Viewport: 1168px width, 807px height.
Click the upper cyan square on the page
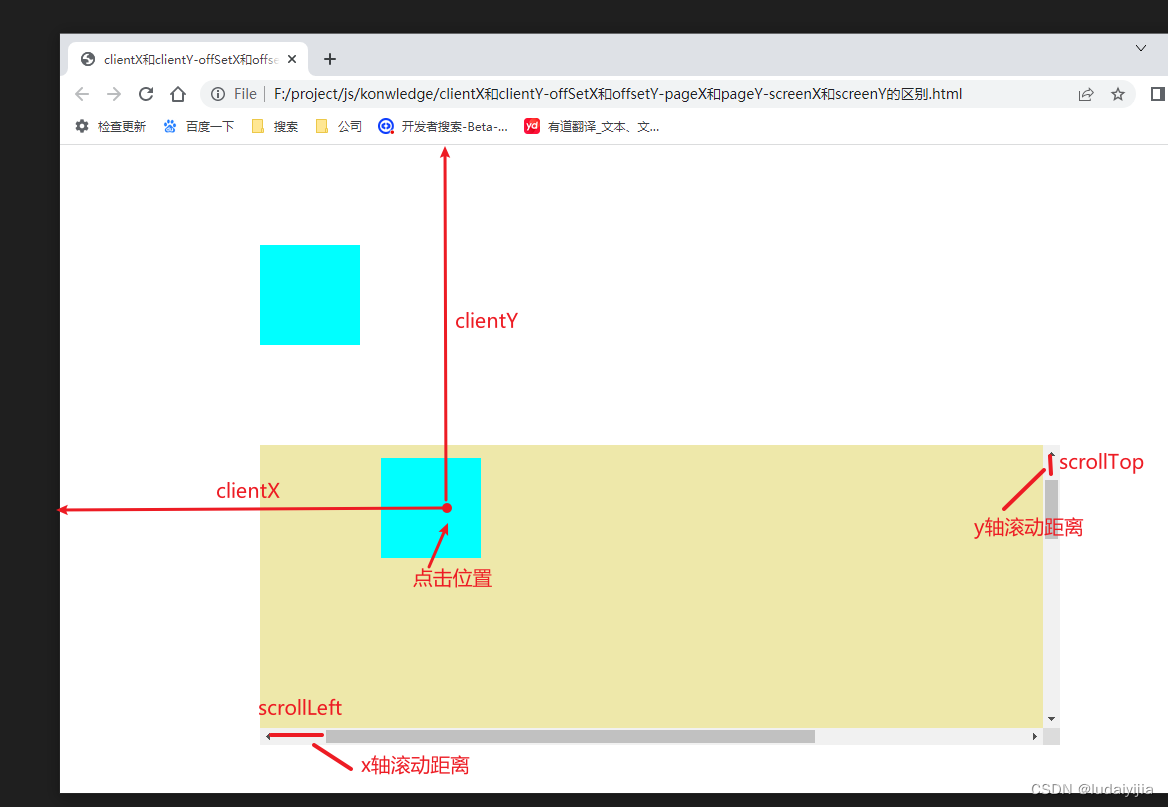(309, 294)
